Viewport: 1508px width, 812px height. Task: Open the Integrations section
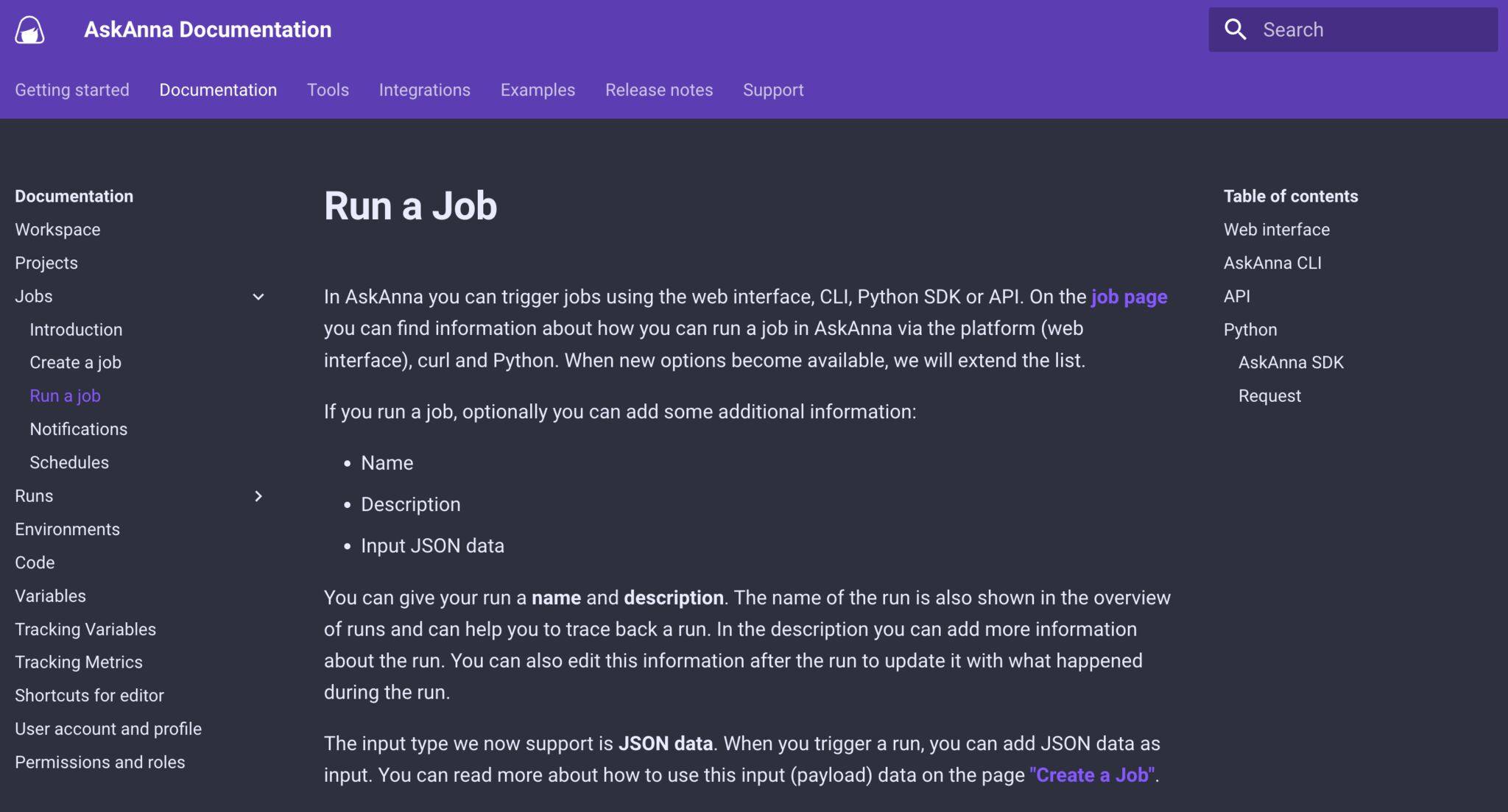424,89
